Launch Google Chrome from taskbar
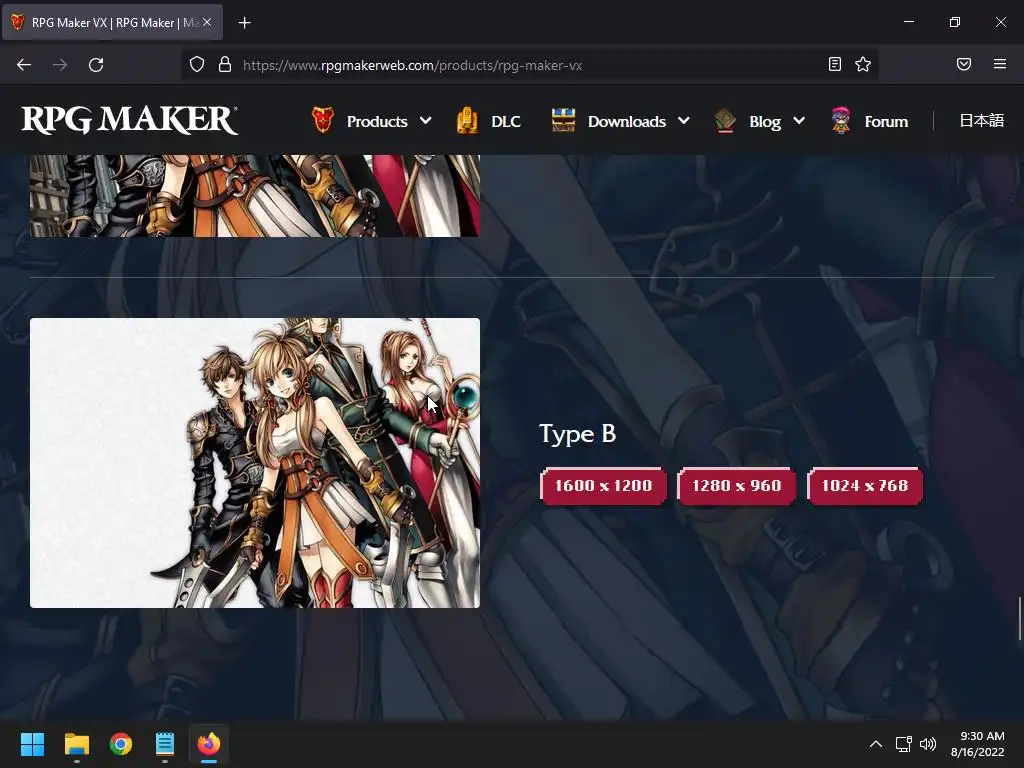 tap(121, 744)
